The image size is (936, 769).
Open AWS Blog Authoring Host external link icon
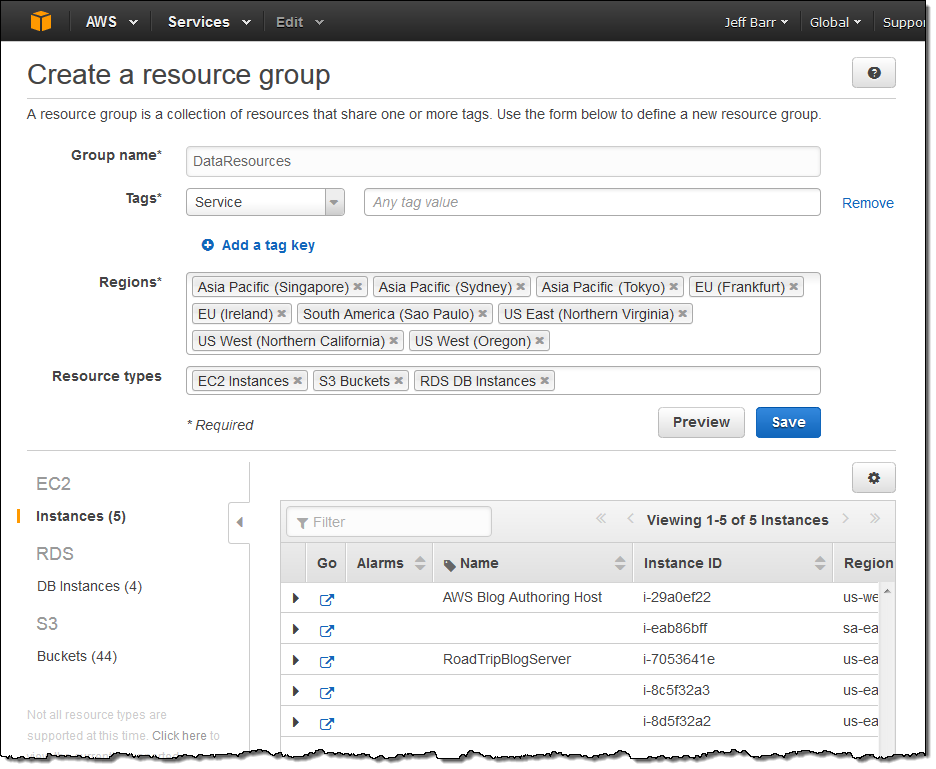point(327,600)
